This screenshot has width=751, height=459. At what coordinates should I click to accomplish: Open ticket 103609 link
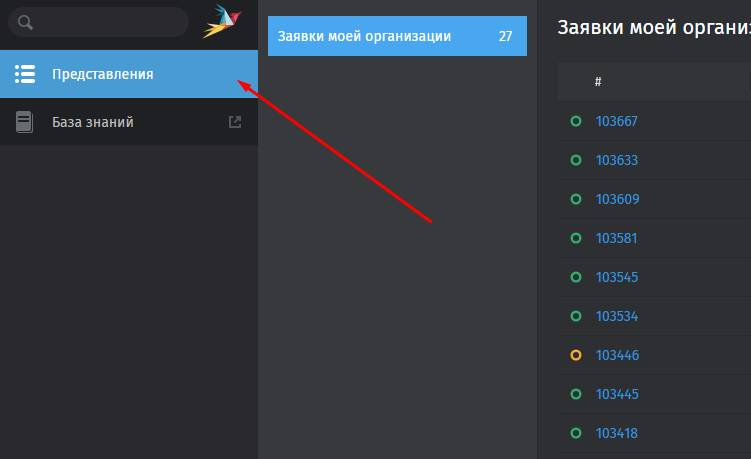[x=617, y=199]
